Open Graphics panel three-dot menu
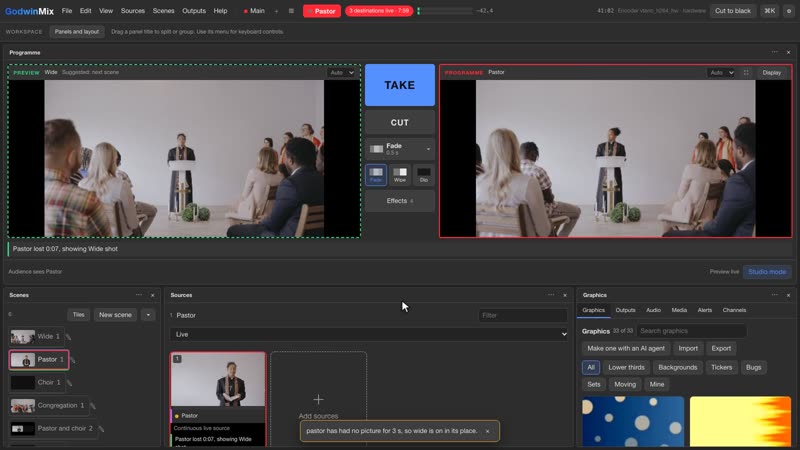The width and height of the screenshot is (800, 450). (775, 295)
